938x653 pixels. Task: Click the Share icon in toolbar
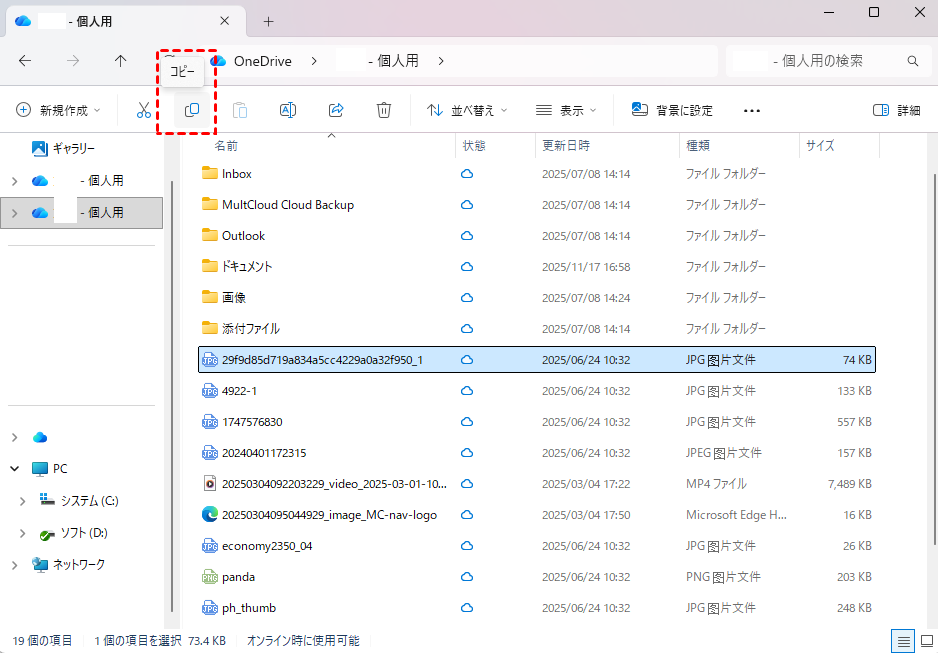click(x=336, y=110)
